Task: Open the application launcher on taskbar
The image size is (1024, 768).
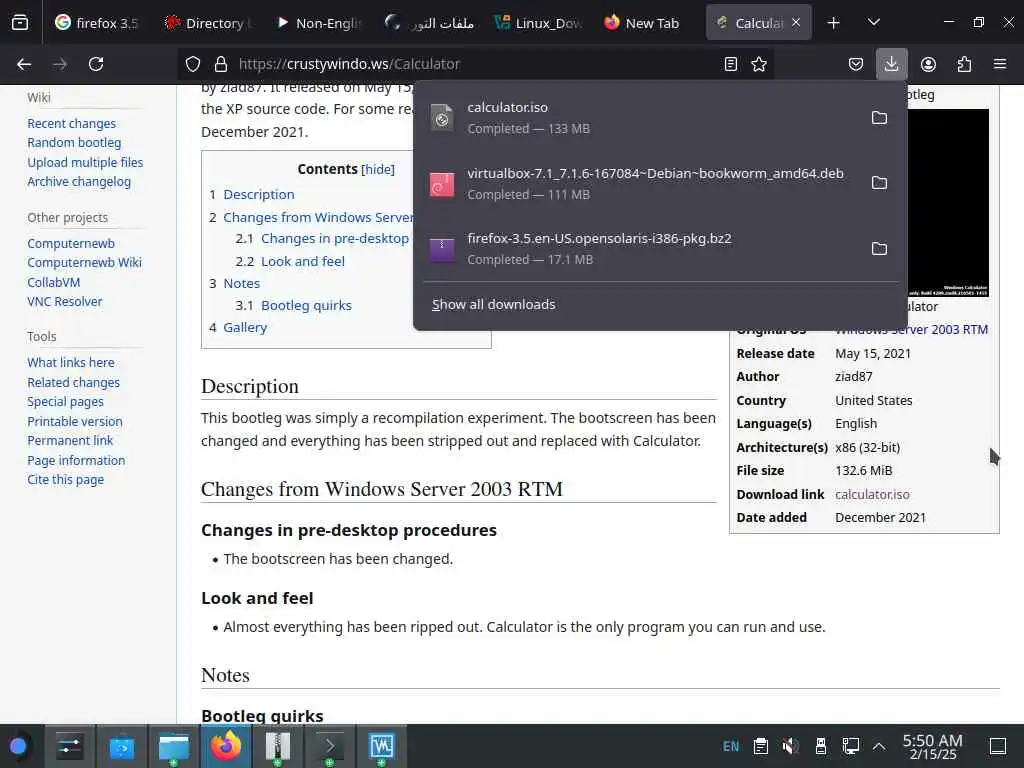Action: 18,746
